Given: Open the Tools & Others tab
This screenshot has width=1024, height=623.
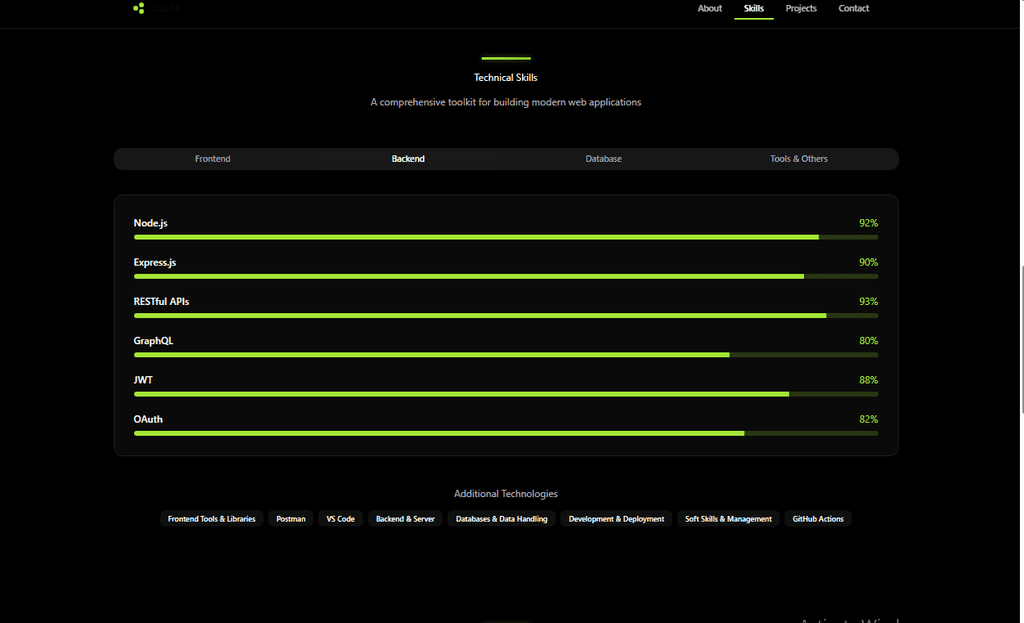Looking at the screenshot, I should click(x=798, y=159).
